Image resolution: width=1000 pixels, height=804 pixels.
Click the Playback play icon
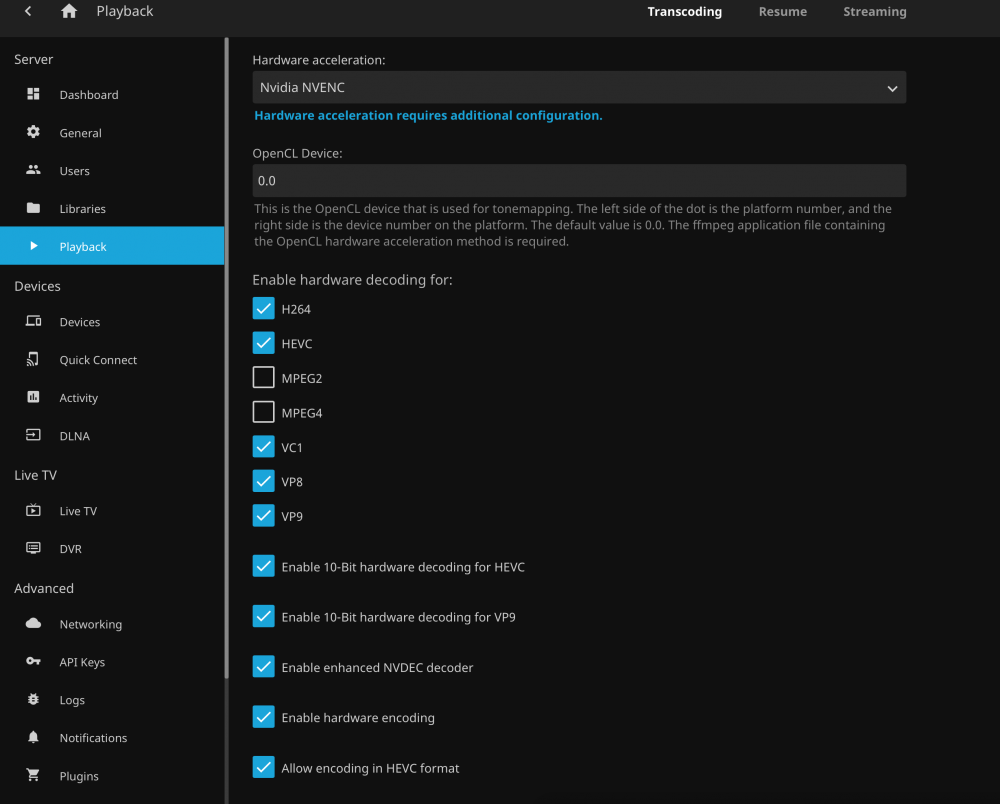click(34, 246)
